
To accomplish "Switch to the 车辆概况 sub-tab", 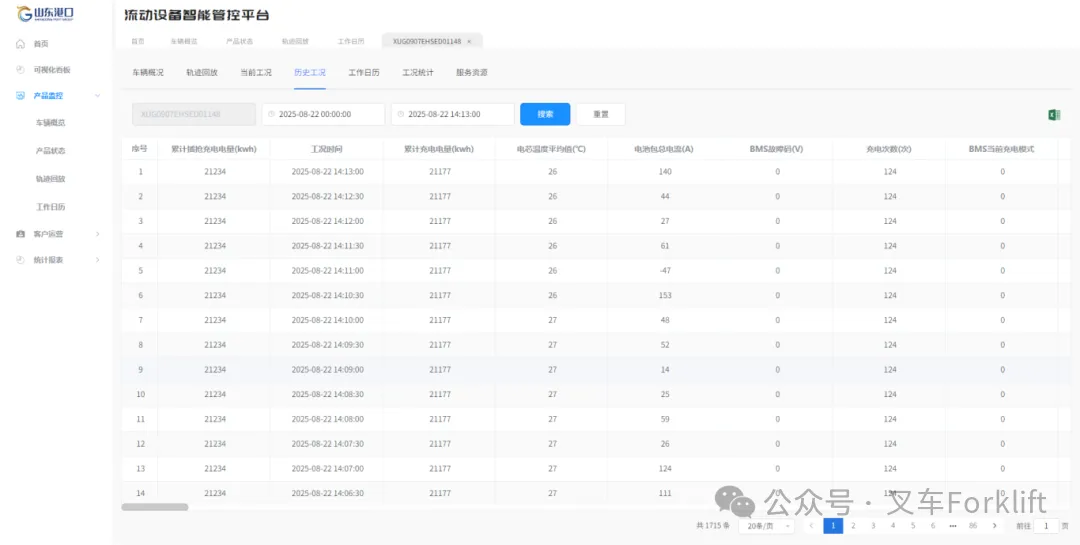I will tap(148, 72).
